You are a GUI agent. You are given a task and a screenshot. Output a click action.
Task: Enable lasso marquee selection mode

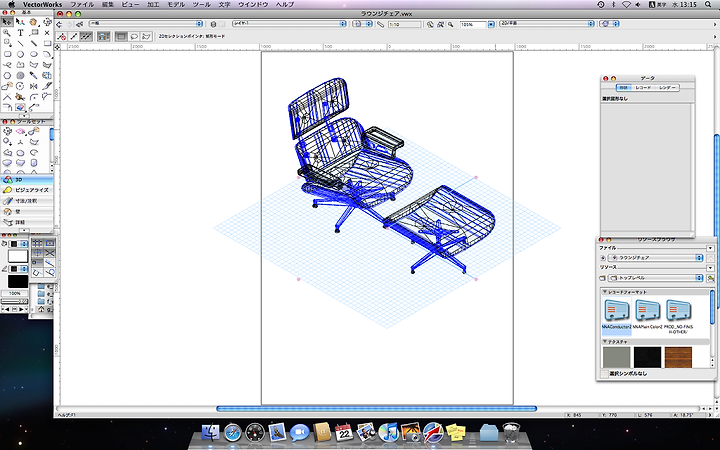134,36
